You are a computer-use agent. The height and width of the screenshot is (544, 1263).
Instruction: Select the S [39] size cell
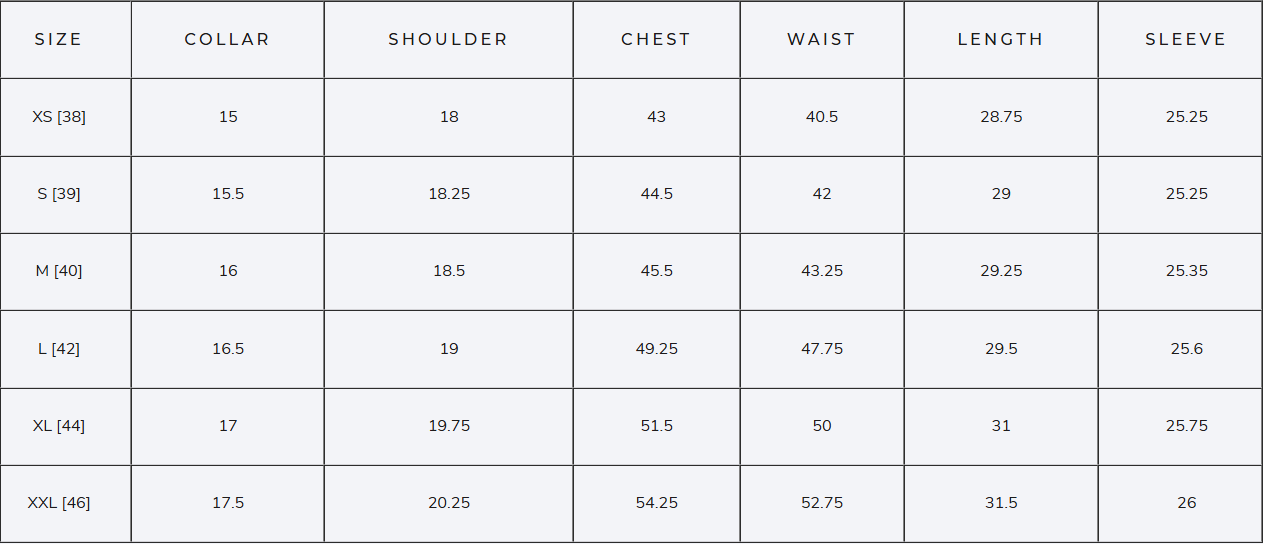click(59, 194)
